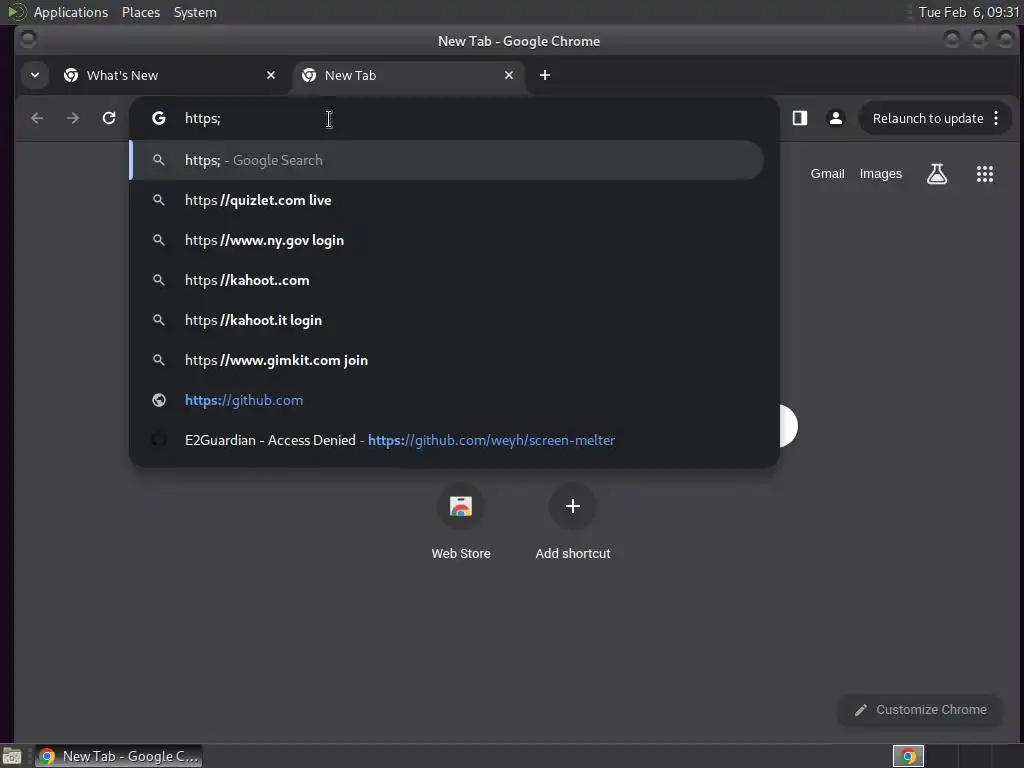Open the Places menu
This screenshot has height=768, width=1024.
coord(141,12)
